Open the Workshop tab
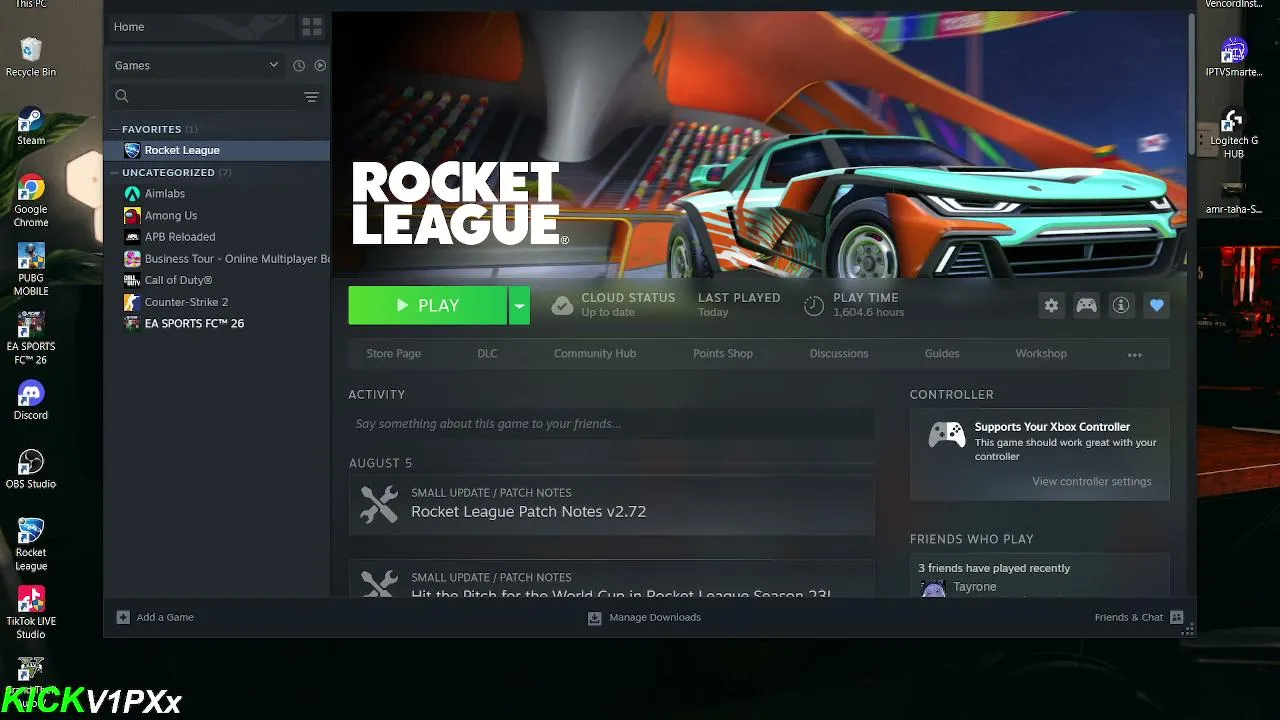1280x720 pixels. point(1041,354)
